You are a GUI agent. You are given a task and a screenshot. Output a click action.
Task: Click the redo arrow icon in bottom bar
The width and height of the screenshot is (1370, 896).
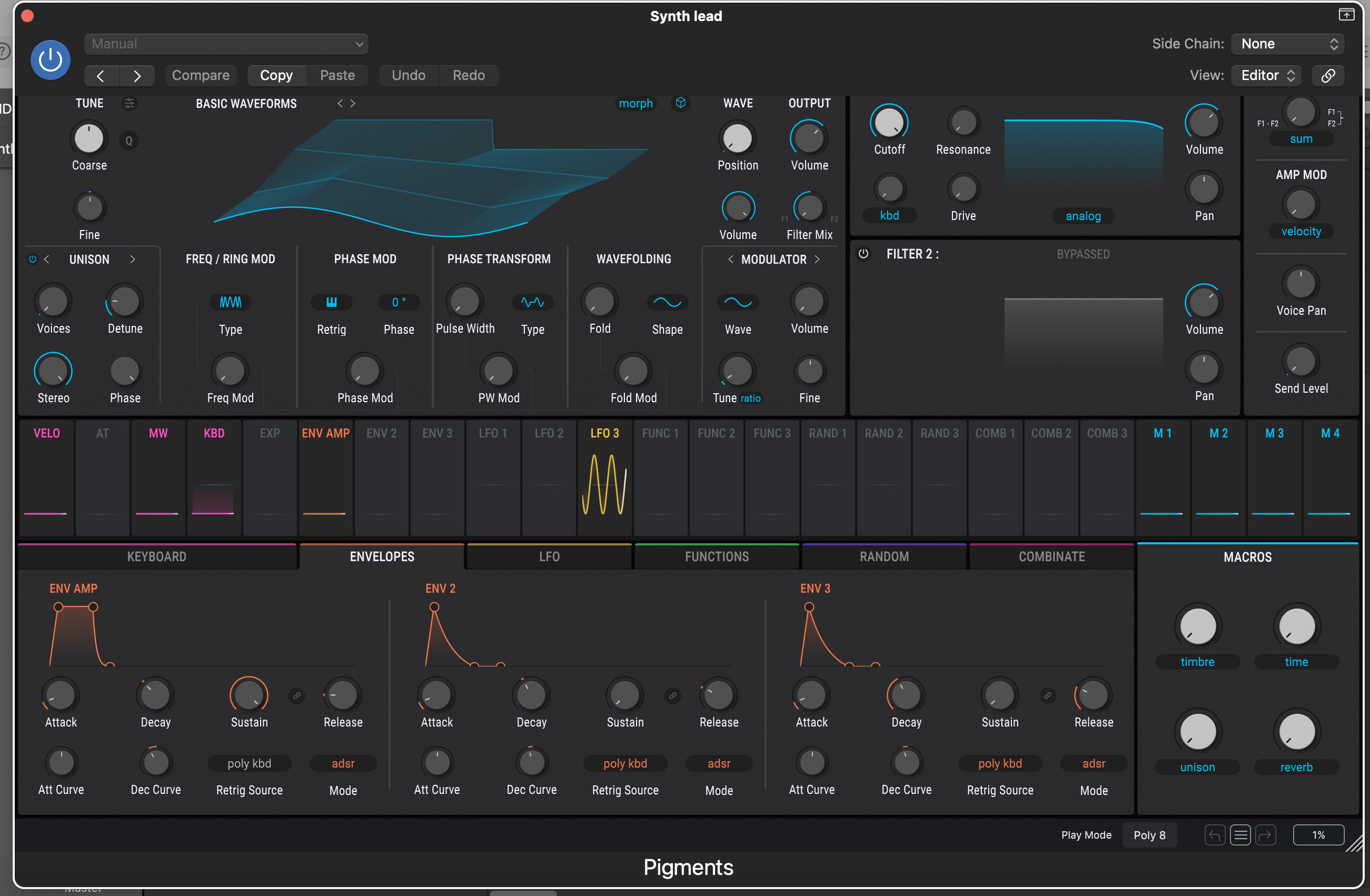pos(1266,835)
